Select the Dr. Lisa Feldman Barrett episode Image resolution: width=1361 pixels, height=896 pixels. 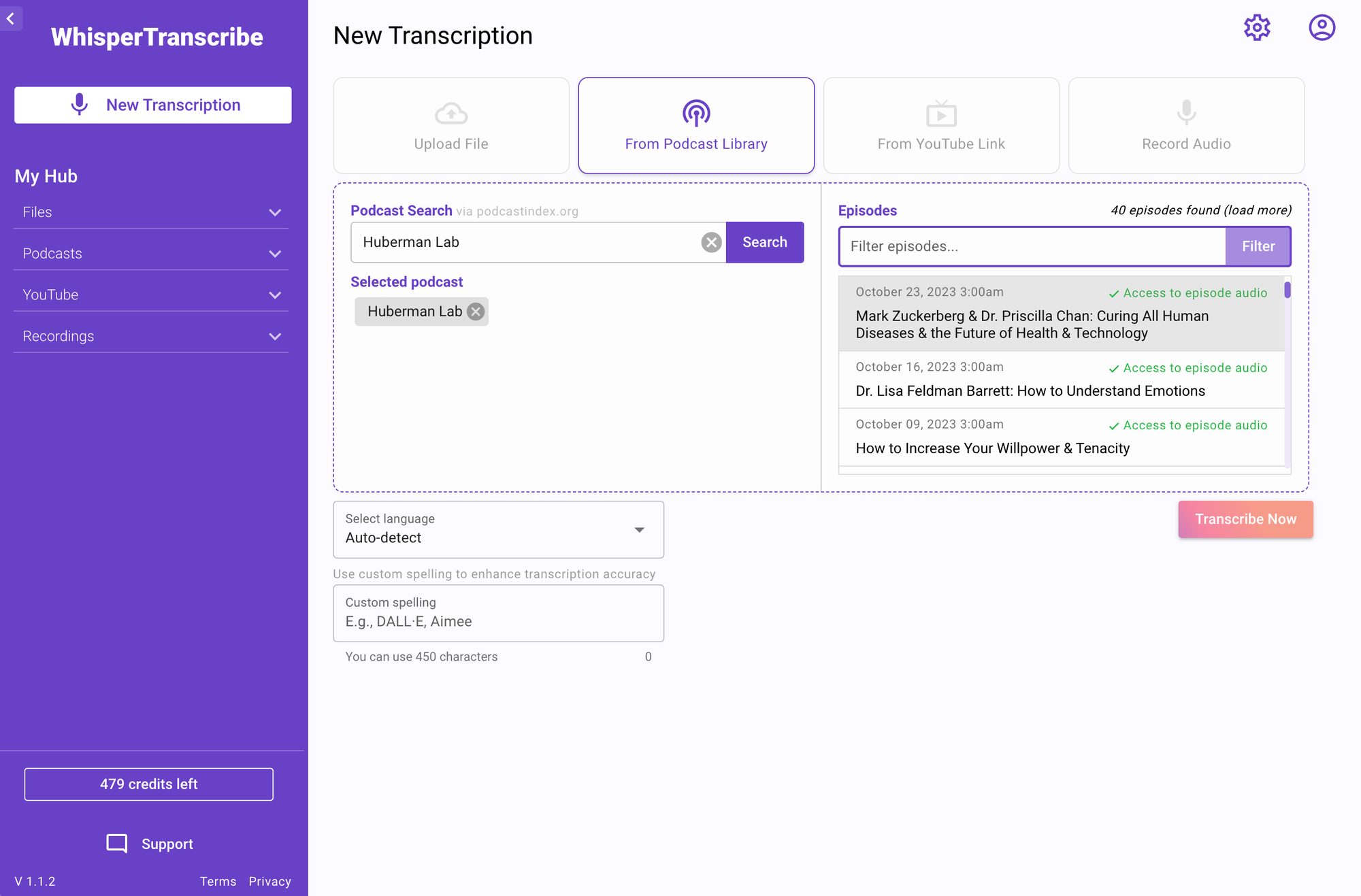click(1062, 380)
